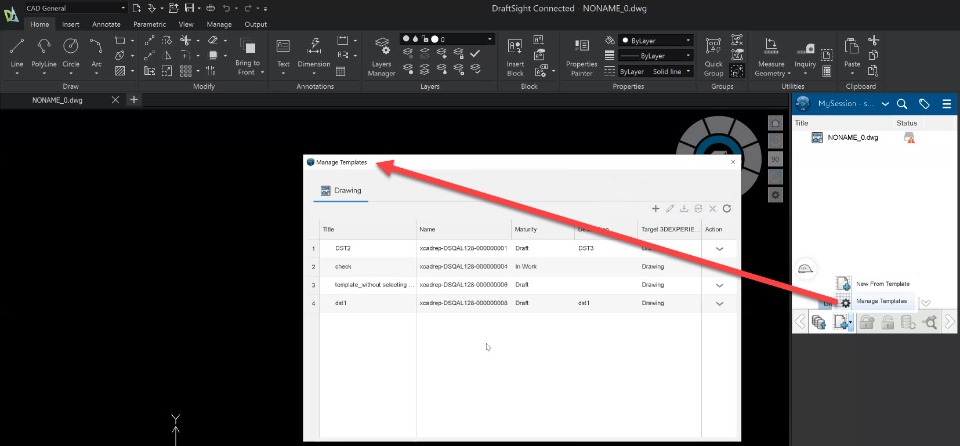This screenshot has height=446, width=960.
Task: Select the DST2 template title cell
Action: click(x=367, y=249)
